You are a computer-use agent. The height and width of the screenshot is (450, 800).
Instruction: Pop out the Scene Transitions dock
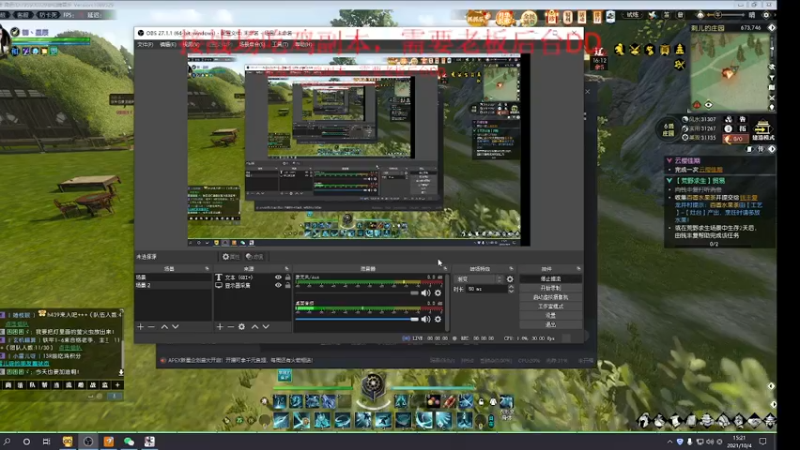511,268
